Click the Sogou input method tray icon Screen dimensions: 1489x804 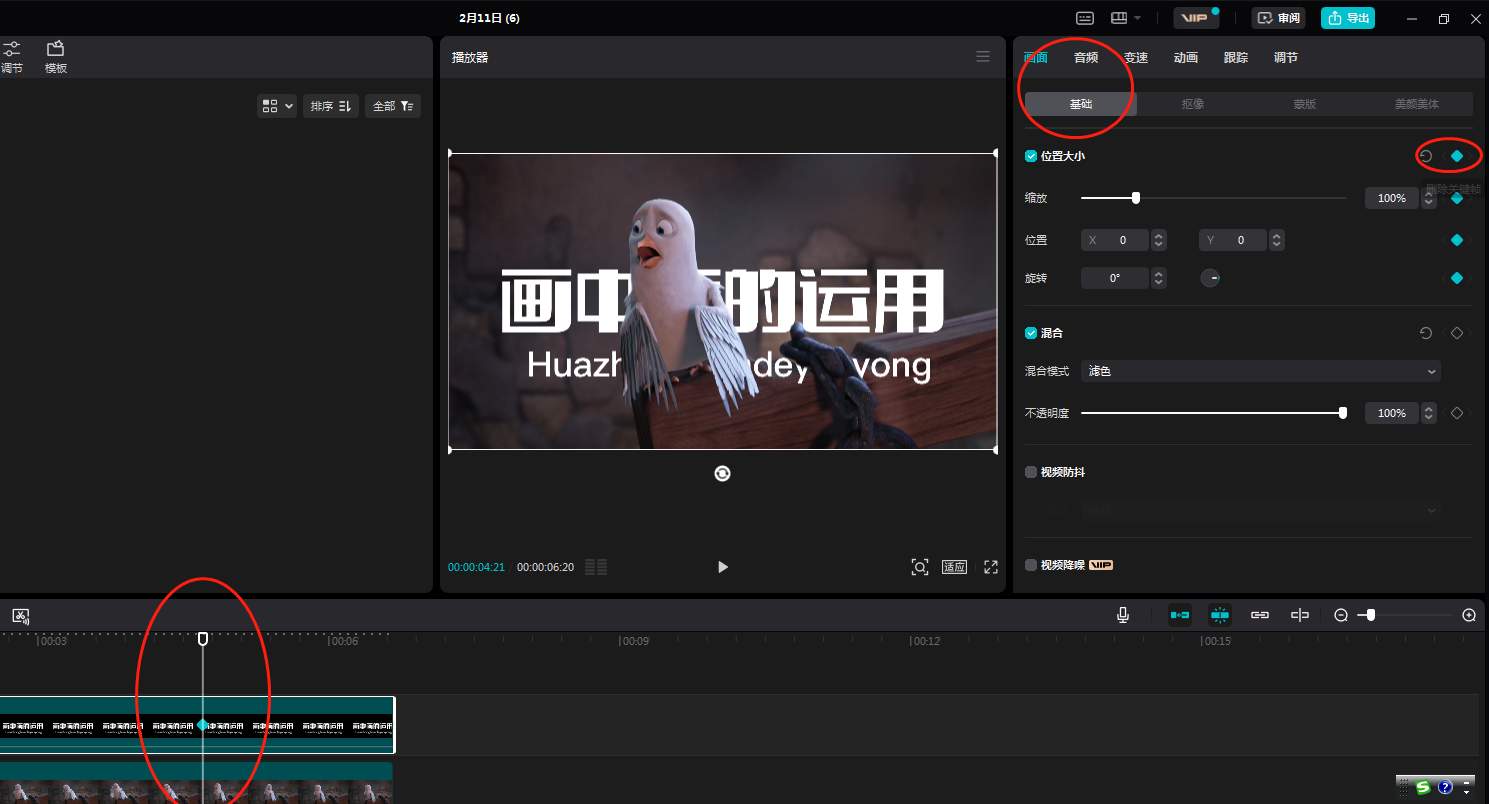[1423, 787]
